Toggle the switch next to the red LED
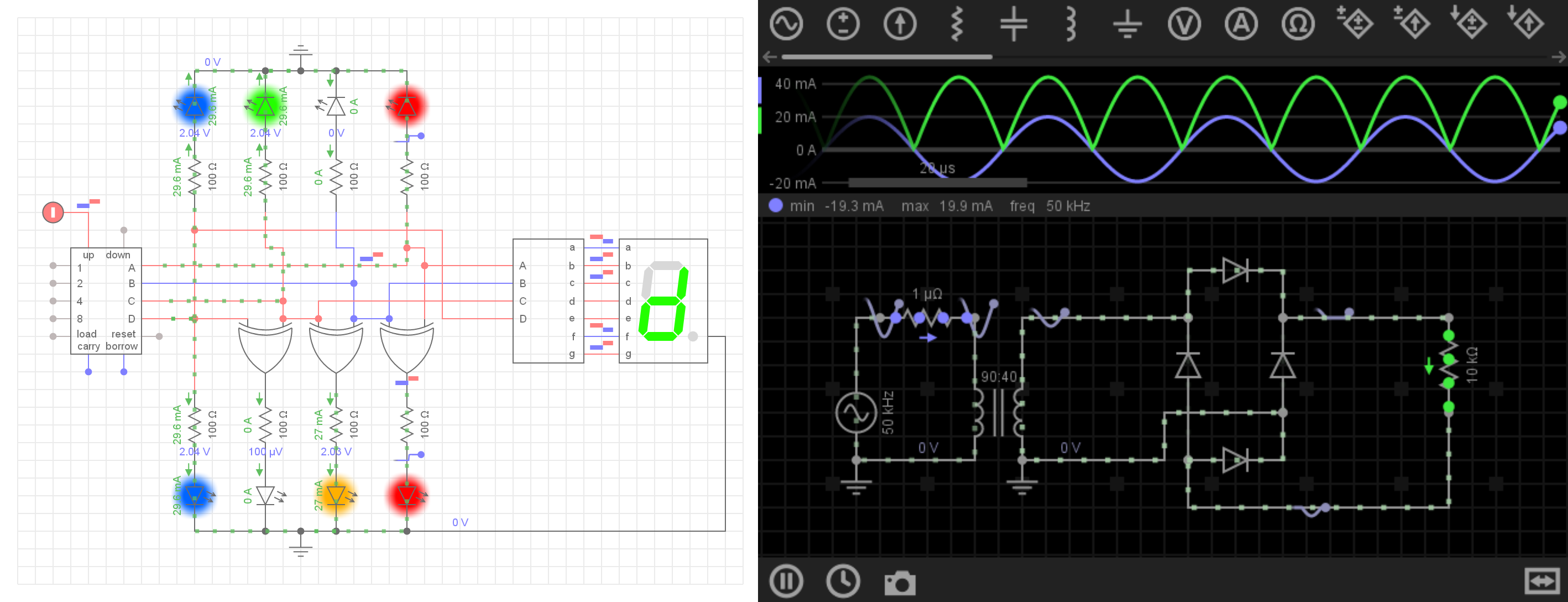This screenshot has height=602, width=1568. pos(421,137)
